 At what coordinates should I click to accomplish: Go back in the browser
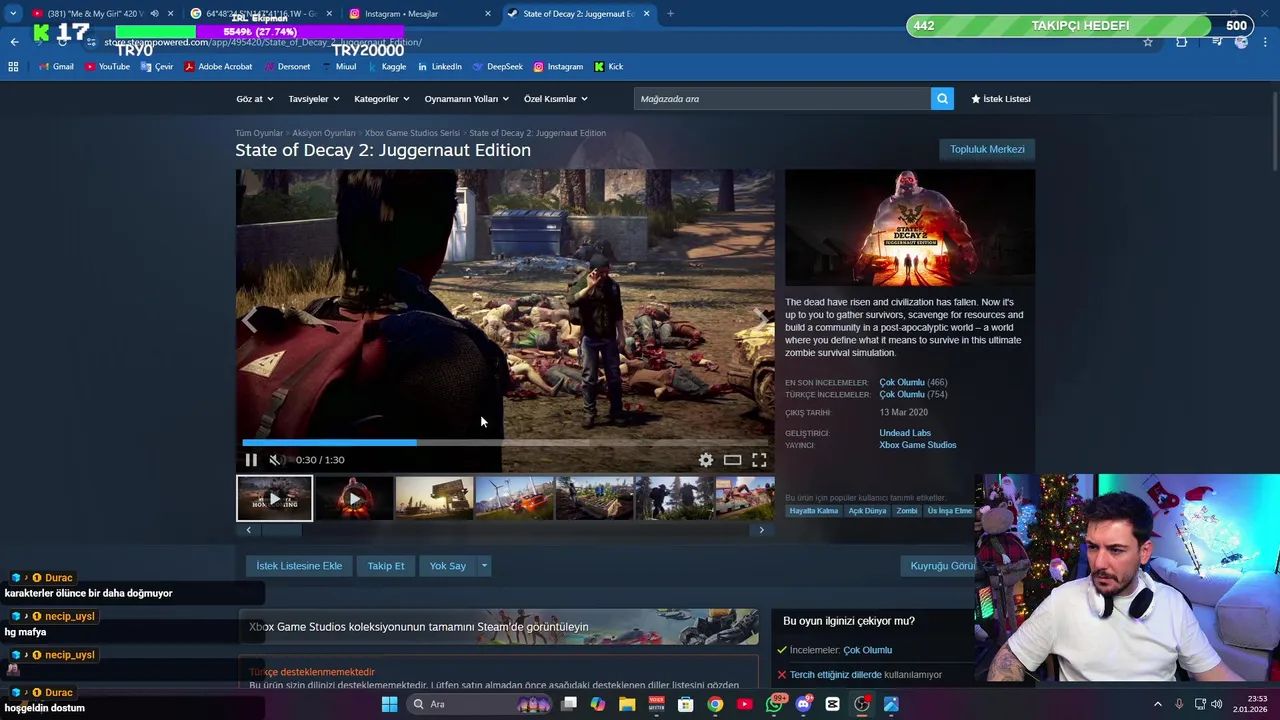coord(14,42)
